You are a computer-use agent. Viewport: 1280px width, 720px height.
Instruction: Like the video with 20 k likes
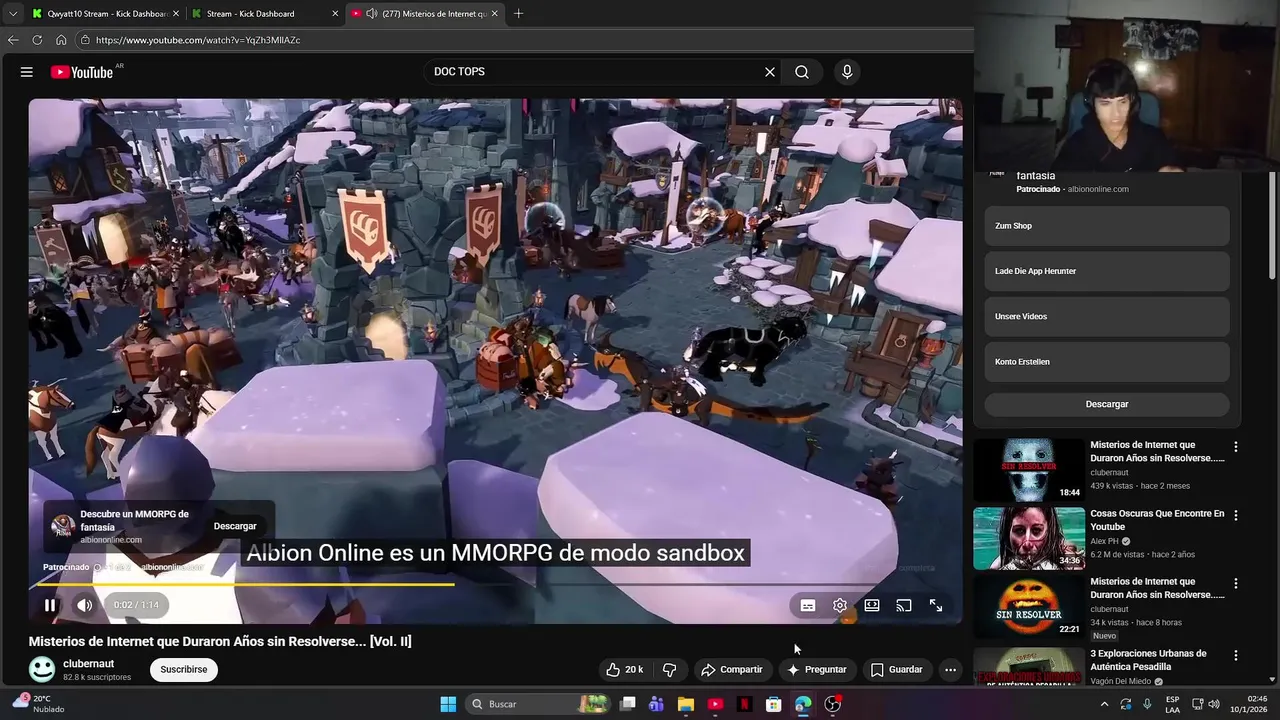[x=625, y=670]
